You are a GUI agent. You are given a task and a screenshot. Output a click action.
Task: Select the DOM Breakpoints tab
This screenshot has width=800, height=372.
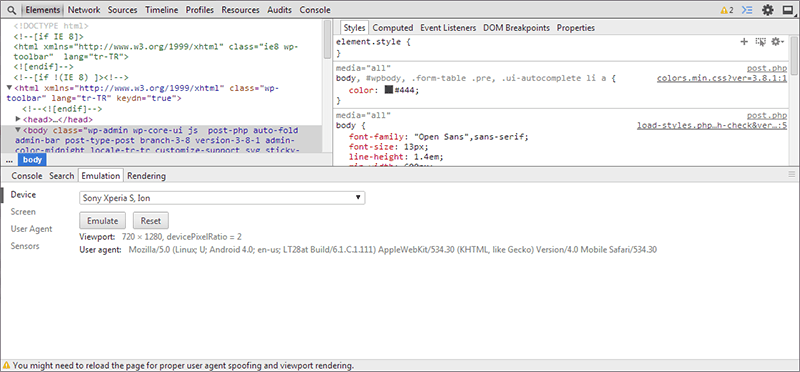pyautogui.click(x=516, y=28)
